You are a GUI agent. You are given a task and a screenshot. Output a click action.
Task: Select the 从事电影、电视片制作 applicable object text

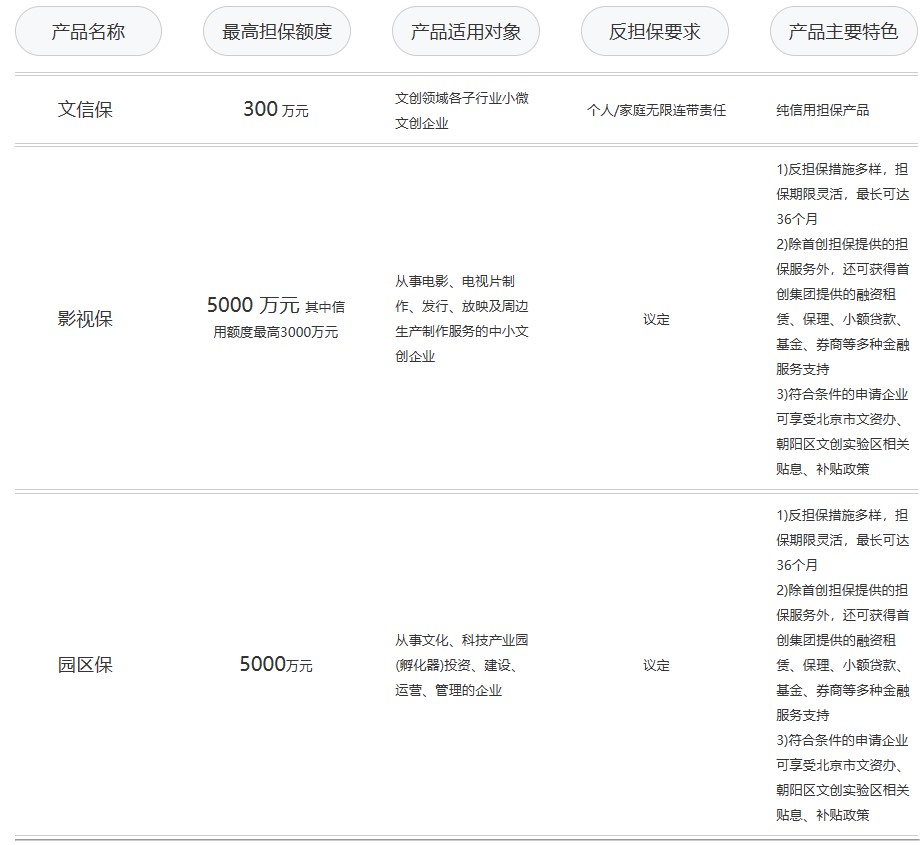461,319
